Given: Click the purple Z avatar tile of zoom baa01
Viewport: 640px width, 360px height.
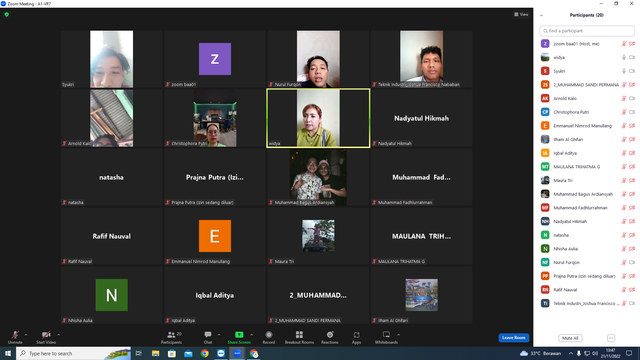Looking at the screenshot, I should tap(215, 59).
